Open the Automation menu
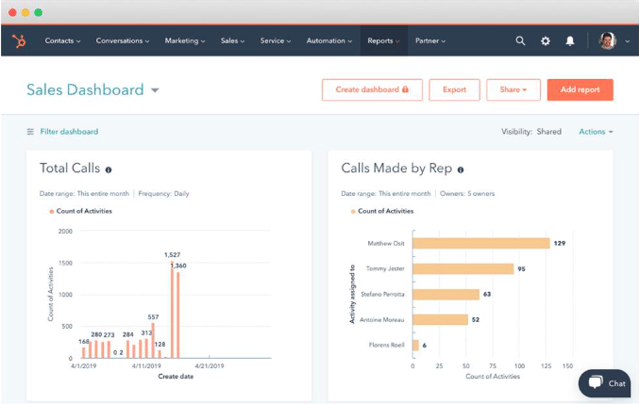 pyautogui.click(x=329, y=41)
